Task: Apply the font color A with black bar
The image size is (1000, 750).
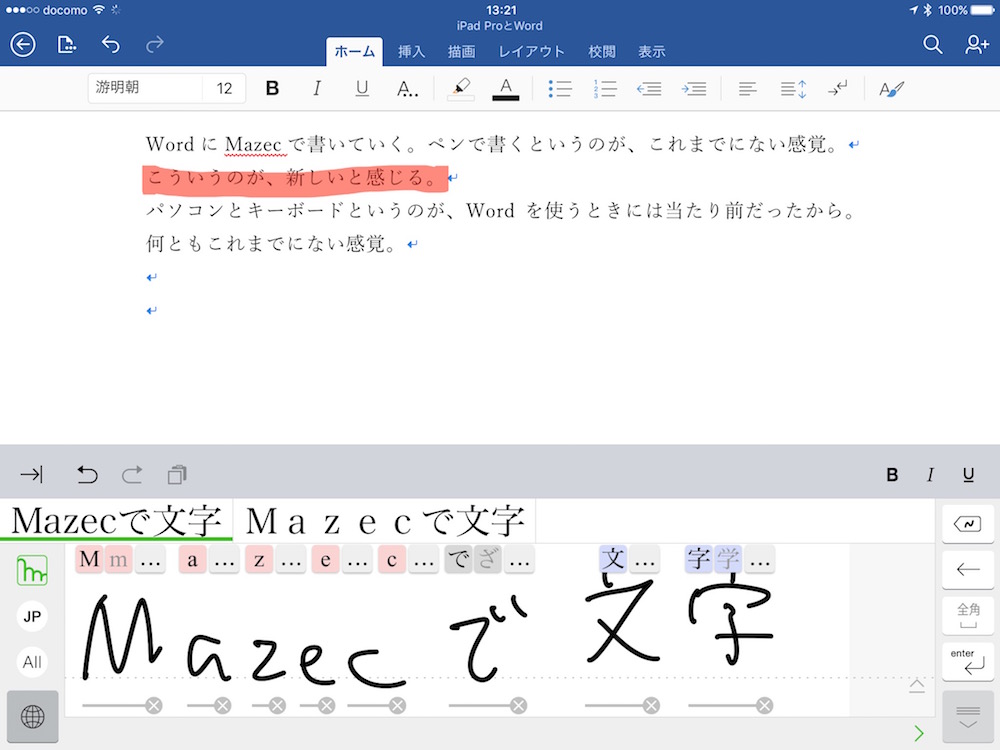Action: pos(506,89)
